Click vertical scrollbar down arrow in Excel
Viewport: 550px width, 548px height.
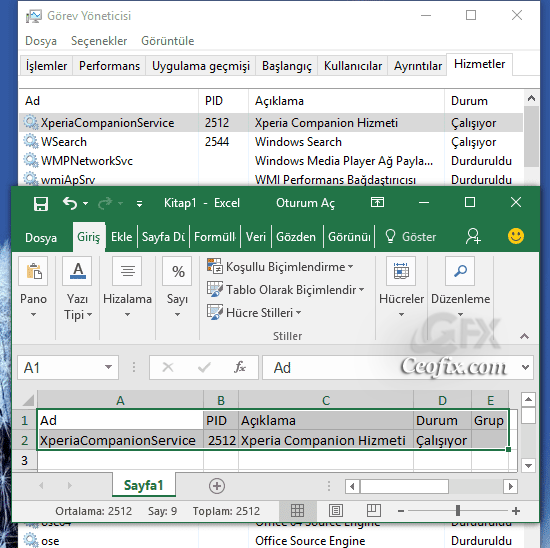[528, 466]
